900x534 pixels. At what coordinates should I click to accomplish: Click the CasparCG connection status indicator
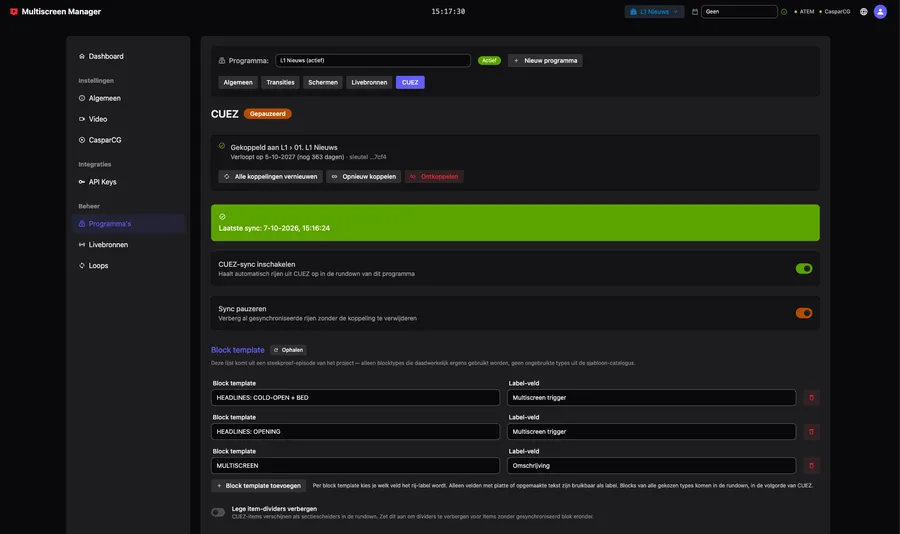click(835, 11)
